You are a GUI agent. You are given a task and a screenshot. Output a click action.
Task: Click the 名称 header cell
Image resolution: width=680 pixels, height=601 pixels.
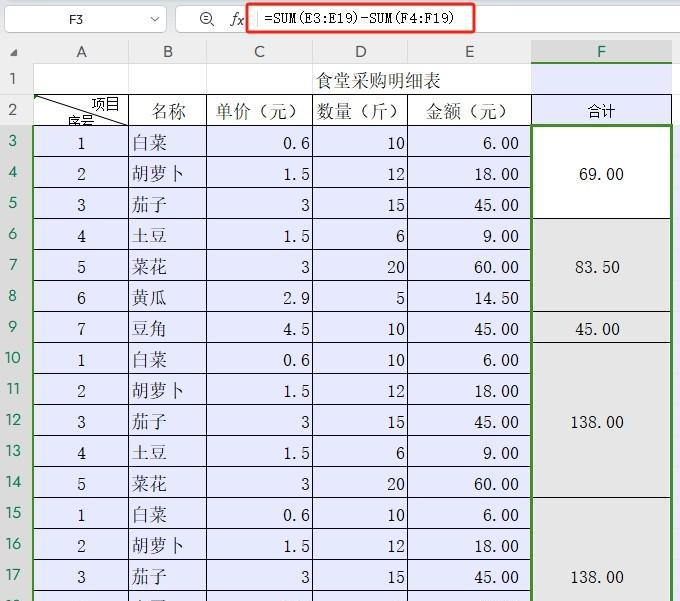pos(168,111)
